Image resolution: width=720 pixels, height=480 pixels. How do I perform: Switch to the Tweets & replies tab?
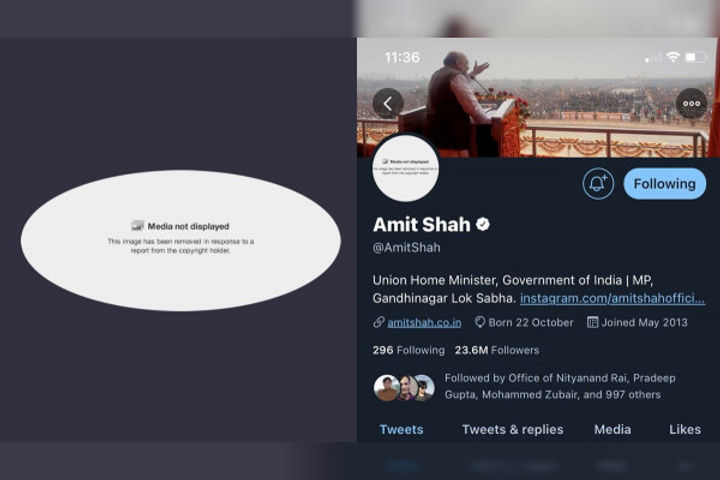pyautogui.click(x=512, y=429)
